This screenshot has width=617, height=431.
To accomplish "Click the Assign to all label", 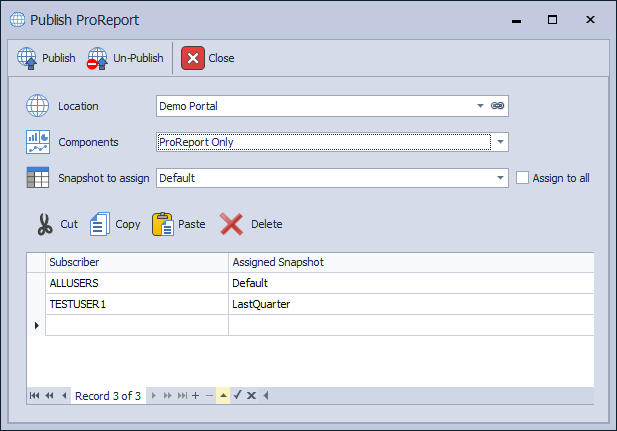I will click(x=561, y=178).
